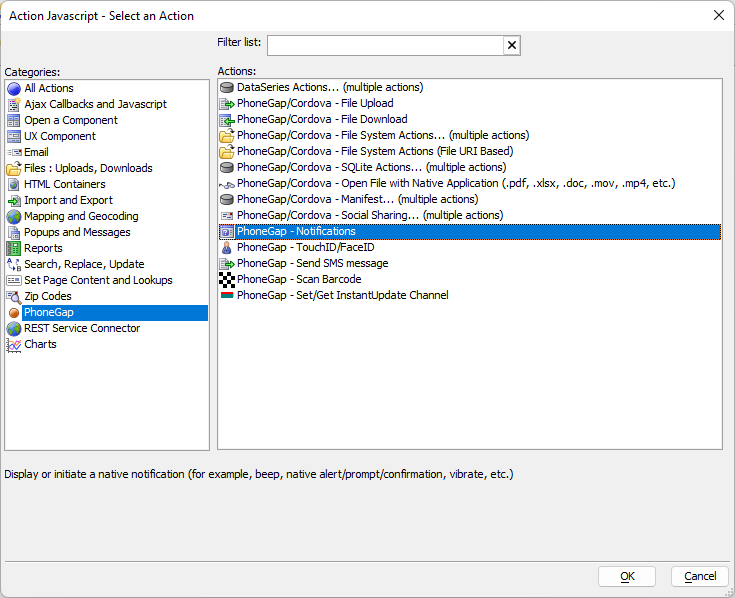Cancel the Select an Action dialog
Viewport: 735px width, 598px height.
click(700, 576)
